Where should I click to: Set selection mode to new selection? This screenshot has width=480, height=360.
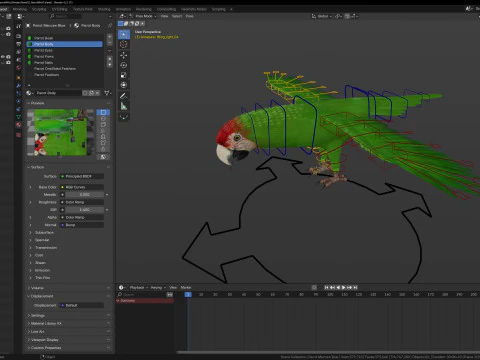121,24
